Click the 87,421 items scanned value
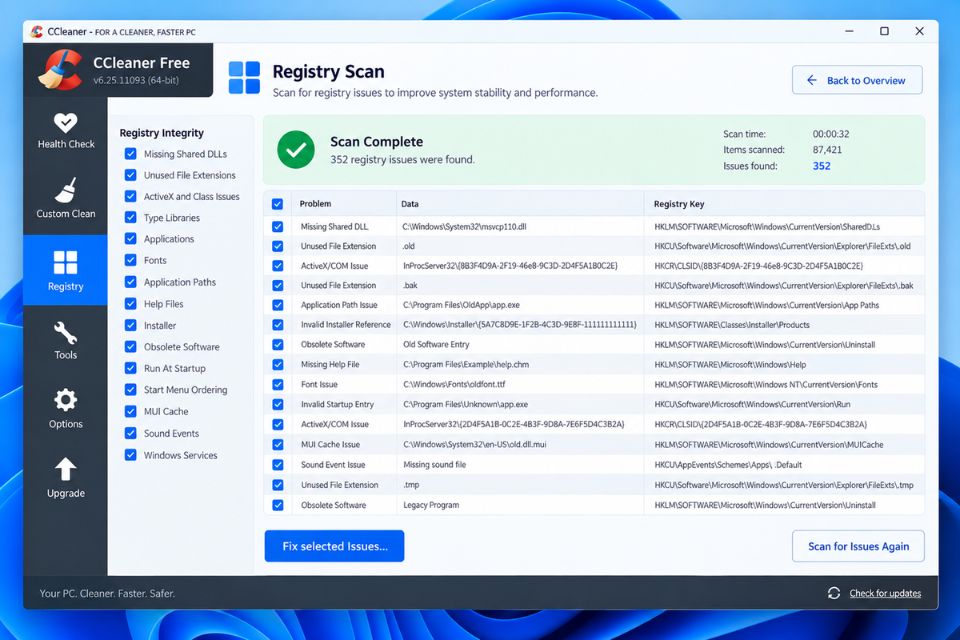 (827, 149)
